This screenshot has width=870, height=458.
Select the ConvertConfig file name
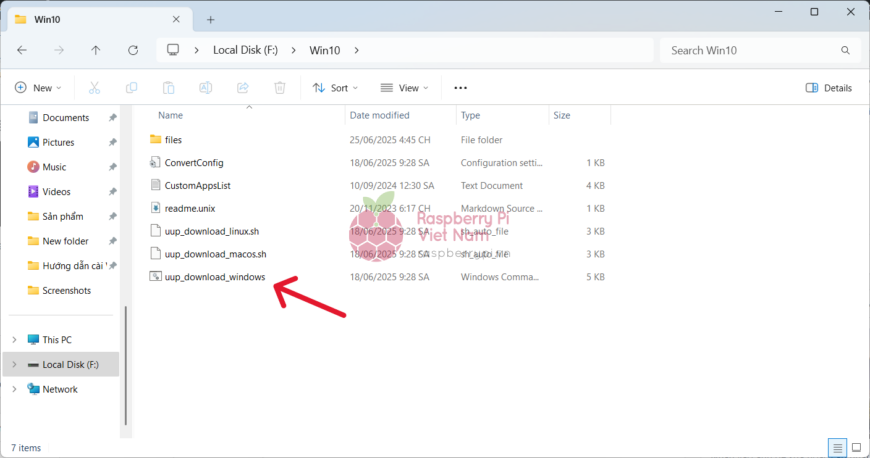pos(194,163)
